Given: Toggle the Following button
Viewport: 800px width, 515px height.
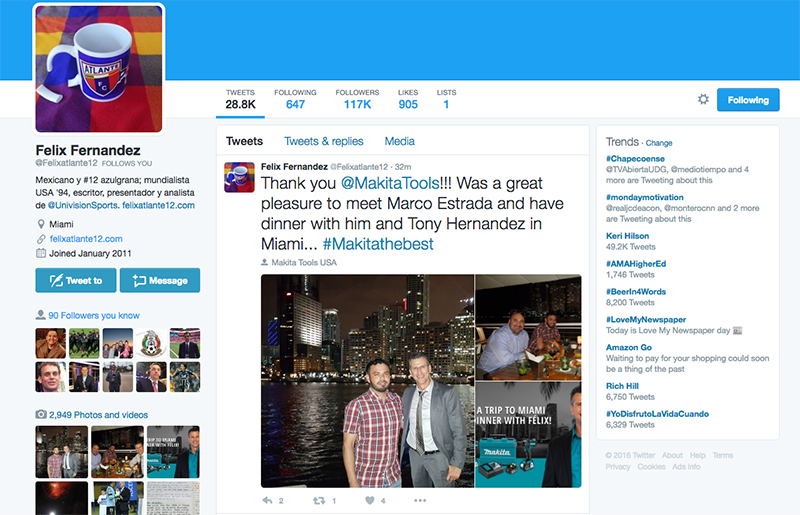Looking at the screenshot, I should point(748,100).
